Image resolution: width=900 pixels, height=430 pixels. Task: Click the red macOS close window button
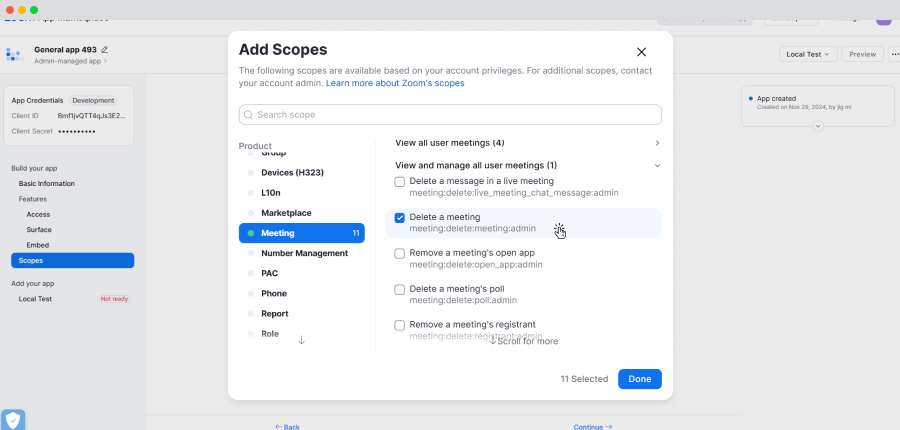point(10,10)
